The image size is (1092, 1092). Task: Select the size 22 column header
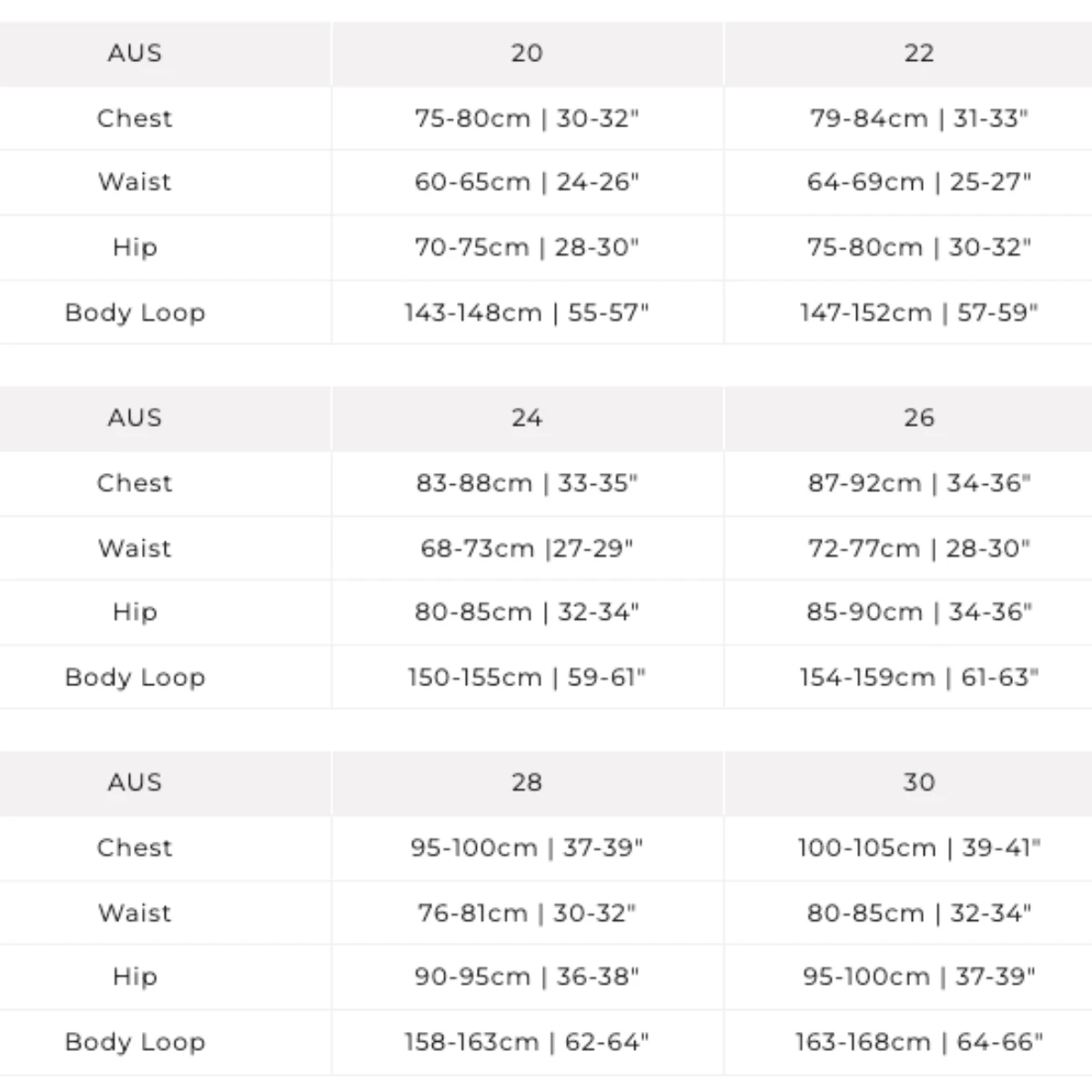(x=919, y=53)
